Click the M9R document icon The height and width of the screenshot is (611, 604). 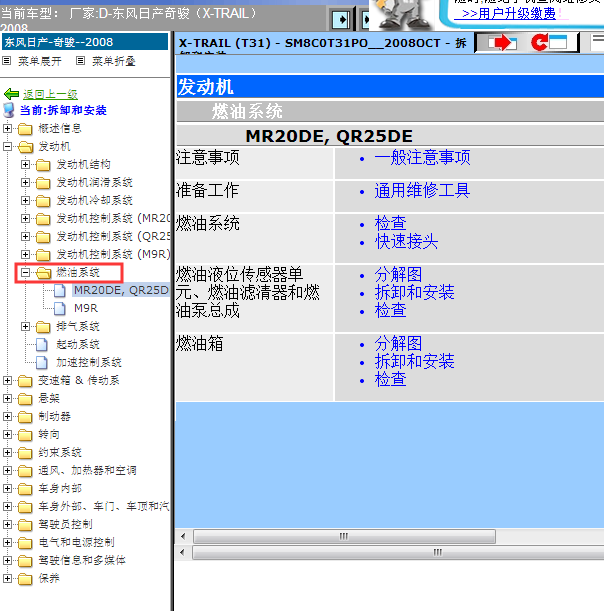(60, 308)
